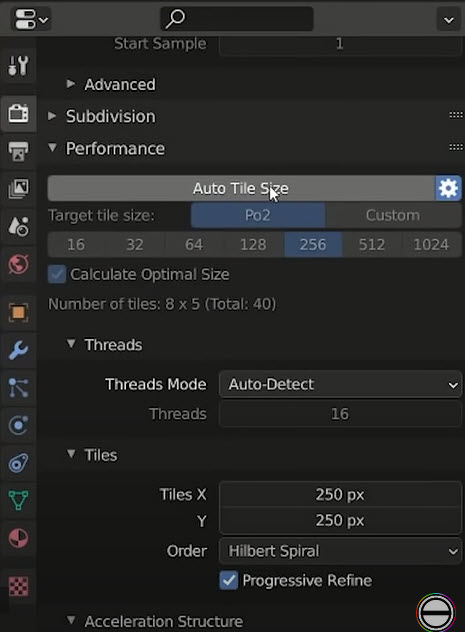Open the Render properties tab

[18, 114]
